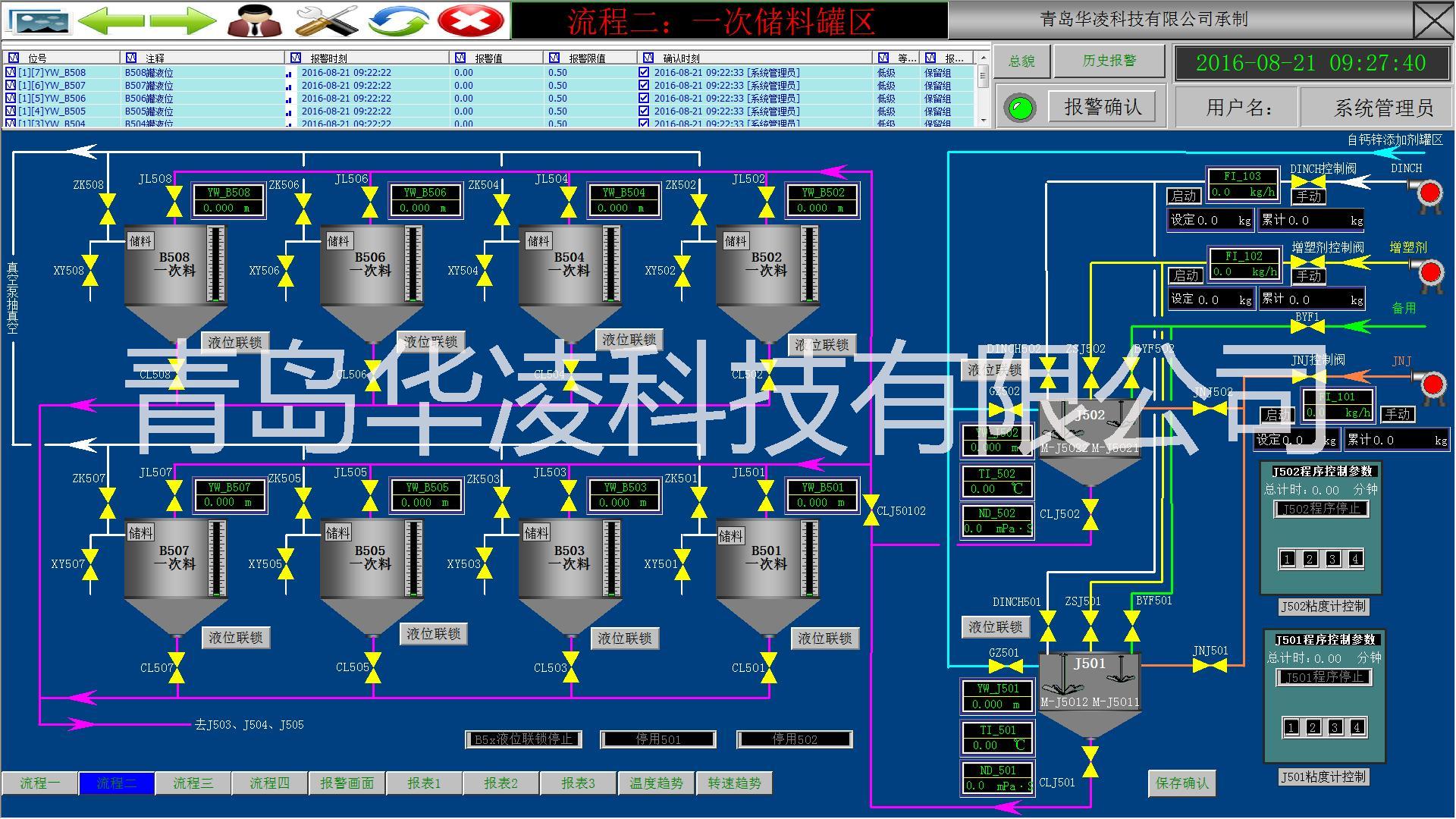The height and width of the screenshot is (819, 1456).
Task: Click the 停用501 button
Action: click(657, 739)
